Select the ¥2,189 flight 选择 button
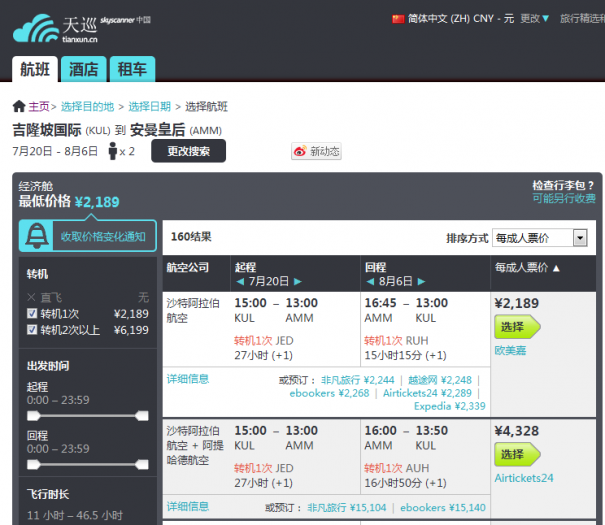The width and height of the screenshot is (605, 525). (517, 327)
